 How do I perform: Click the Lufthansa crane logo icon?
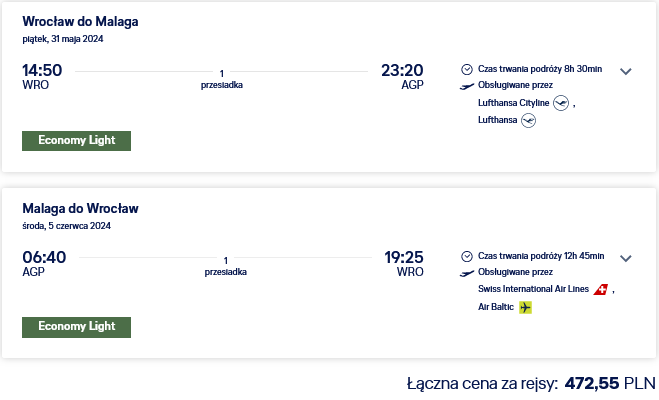pyautogui.click(x=528, y=121)
